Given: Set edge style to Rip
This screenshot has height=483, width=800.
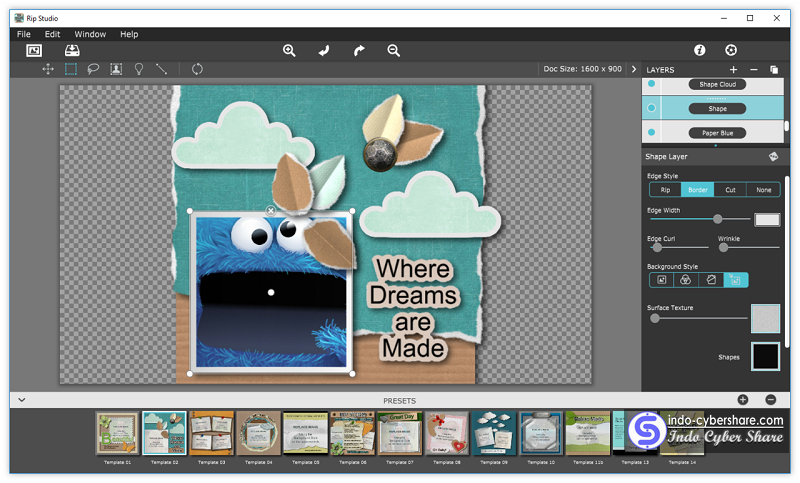Looking at the screenshot, I should 665,190.
